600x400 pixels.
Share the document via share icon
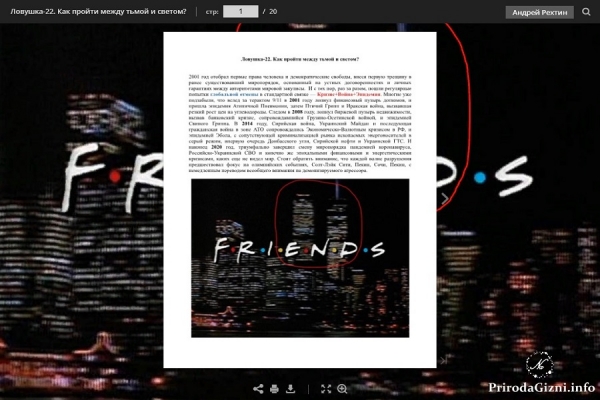tap(258, 389)
